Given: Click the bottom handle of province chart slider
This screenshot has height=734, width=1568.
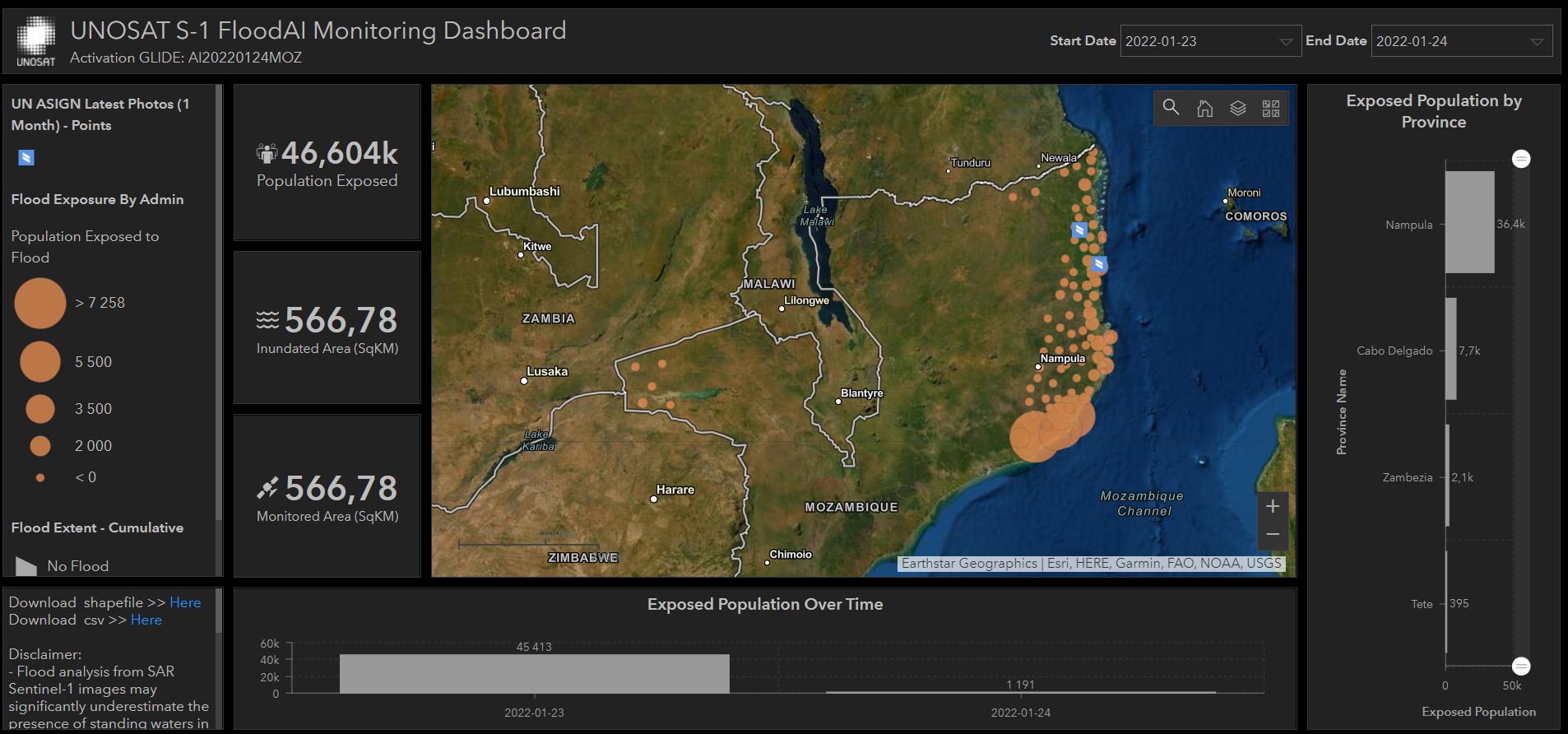Looking at the screenshot, I should pos(1521,666).
